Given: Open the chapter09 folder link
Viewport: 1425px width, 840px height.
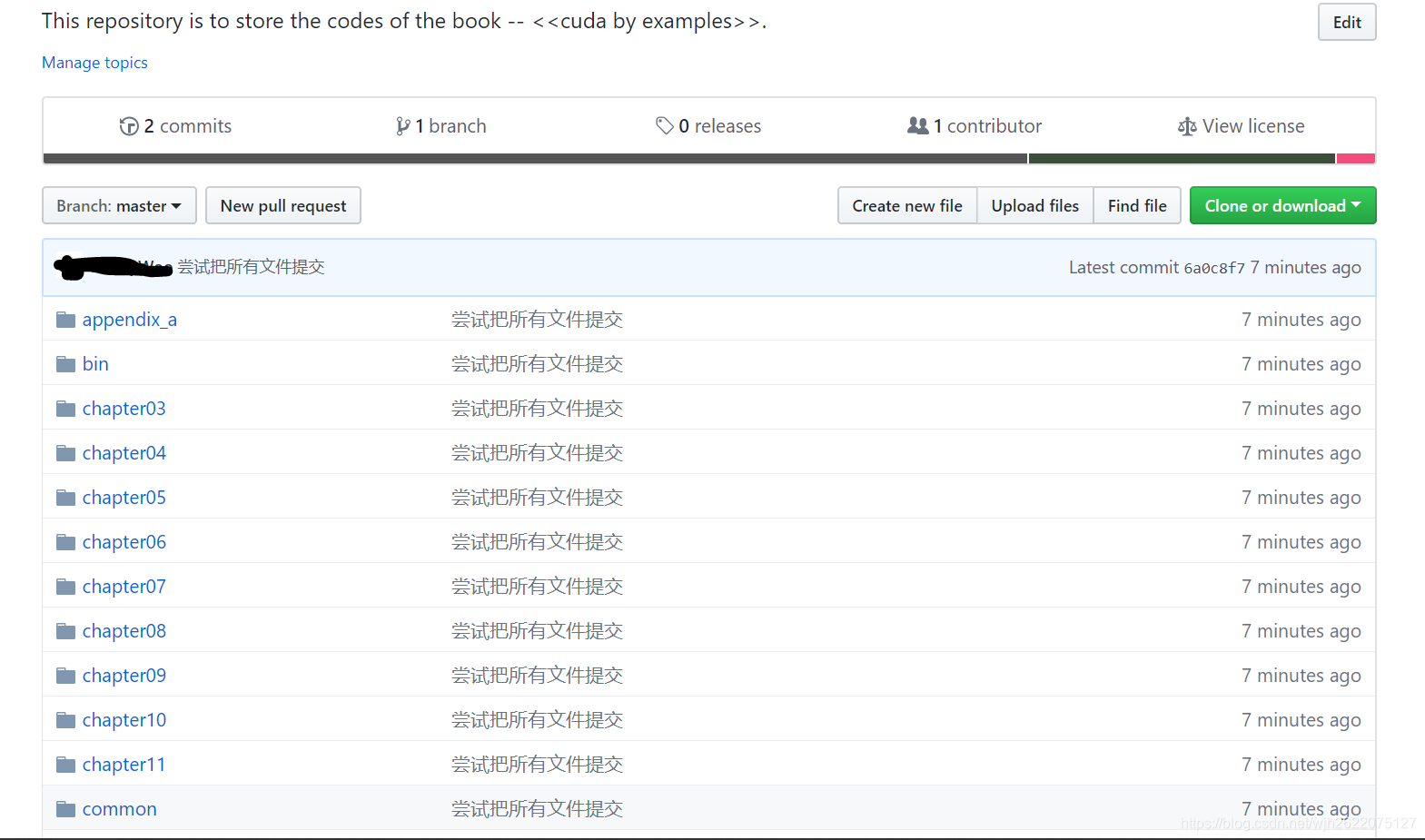Looking at the screenshot, I should point(124,676).
